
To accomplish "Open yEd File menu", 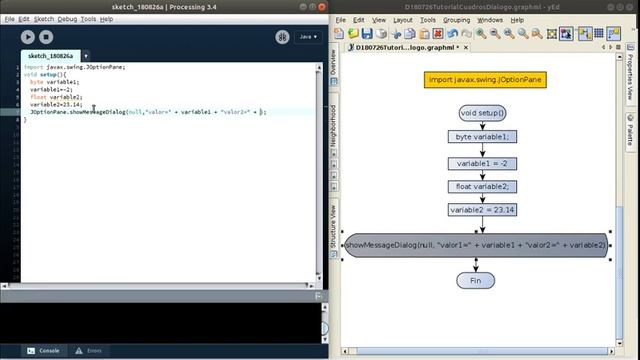I will [340, 20].
